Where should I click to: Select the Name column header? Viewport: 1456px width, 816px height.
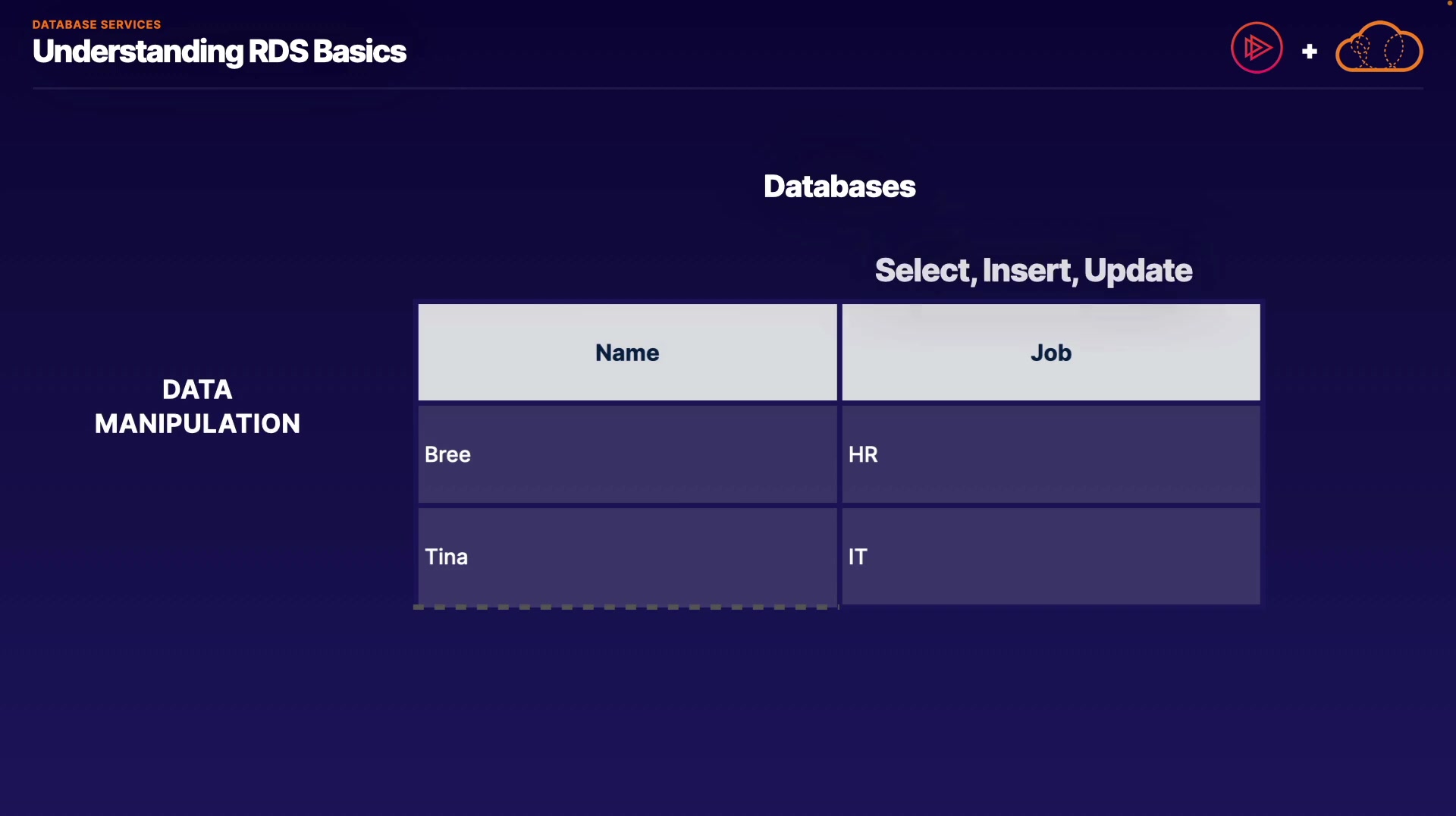627,353
